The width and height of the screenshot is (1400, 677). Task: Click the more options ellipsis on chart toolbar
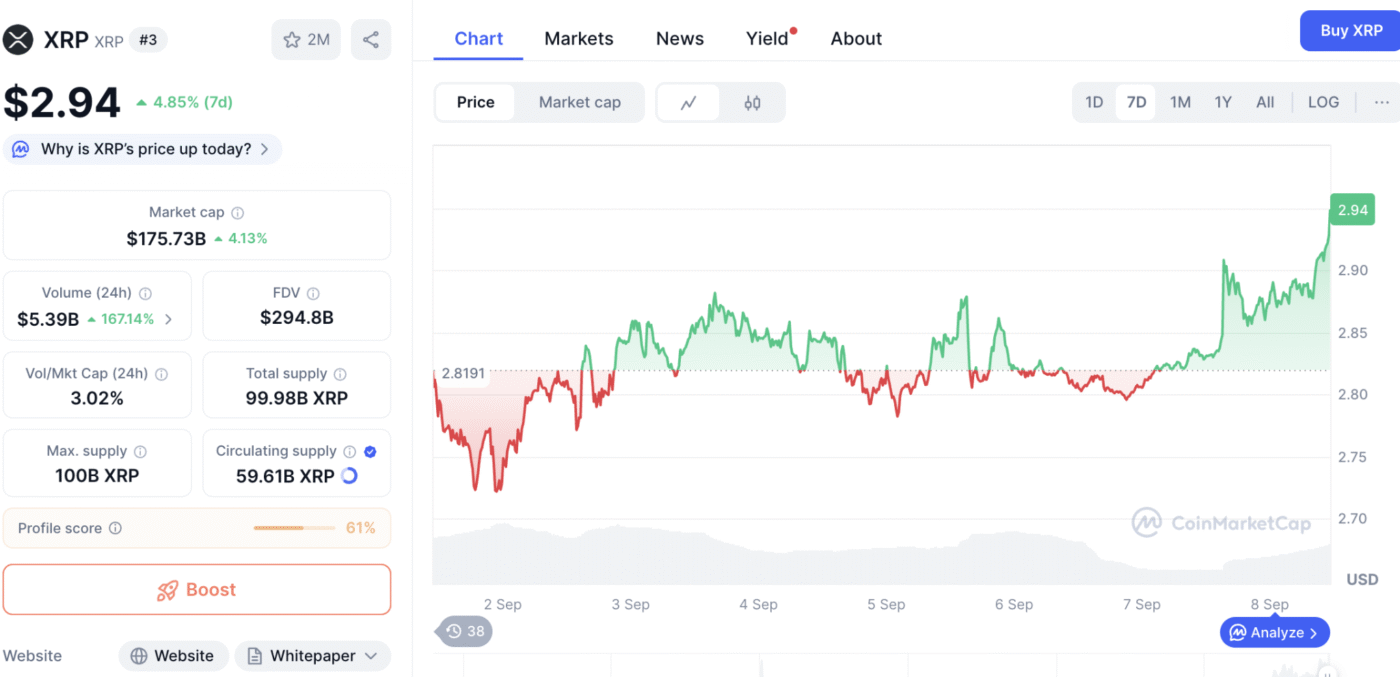(1382, 102)
